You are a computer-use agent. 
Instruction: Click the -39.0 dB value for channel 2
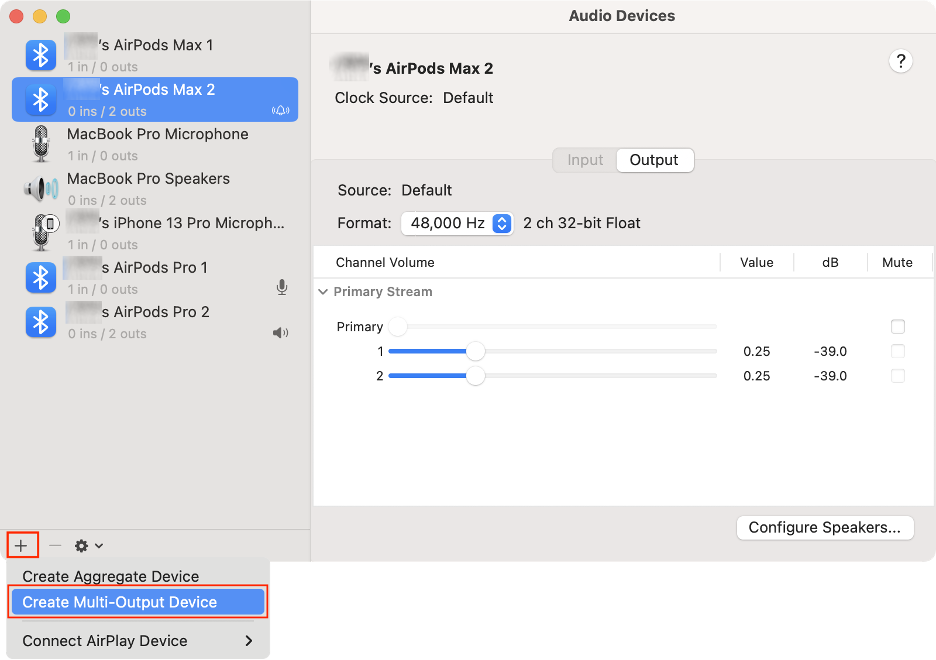coord(830,376)
